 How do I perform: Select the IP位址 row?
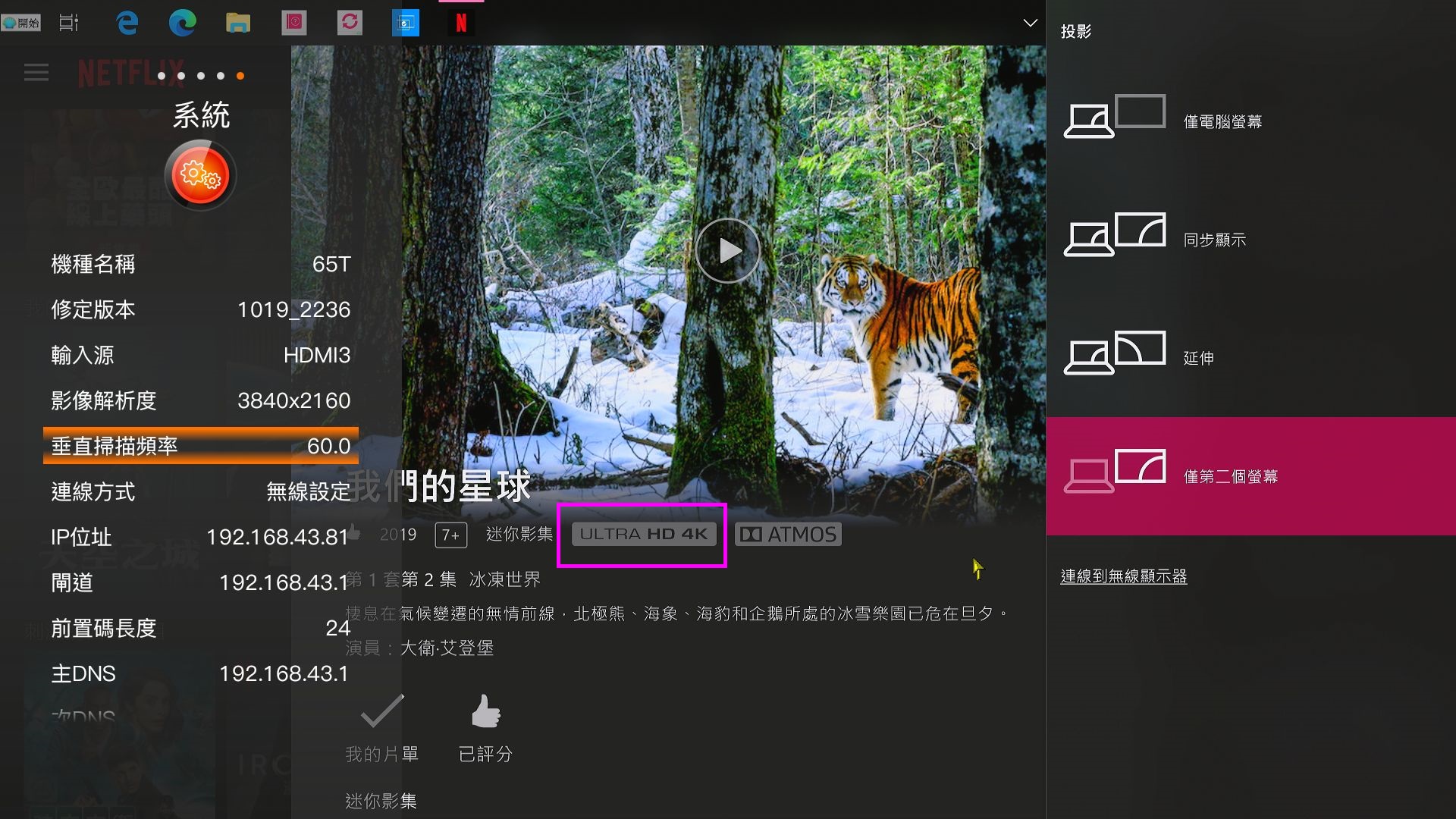pos(201,537)
